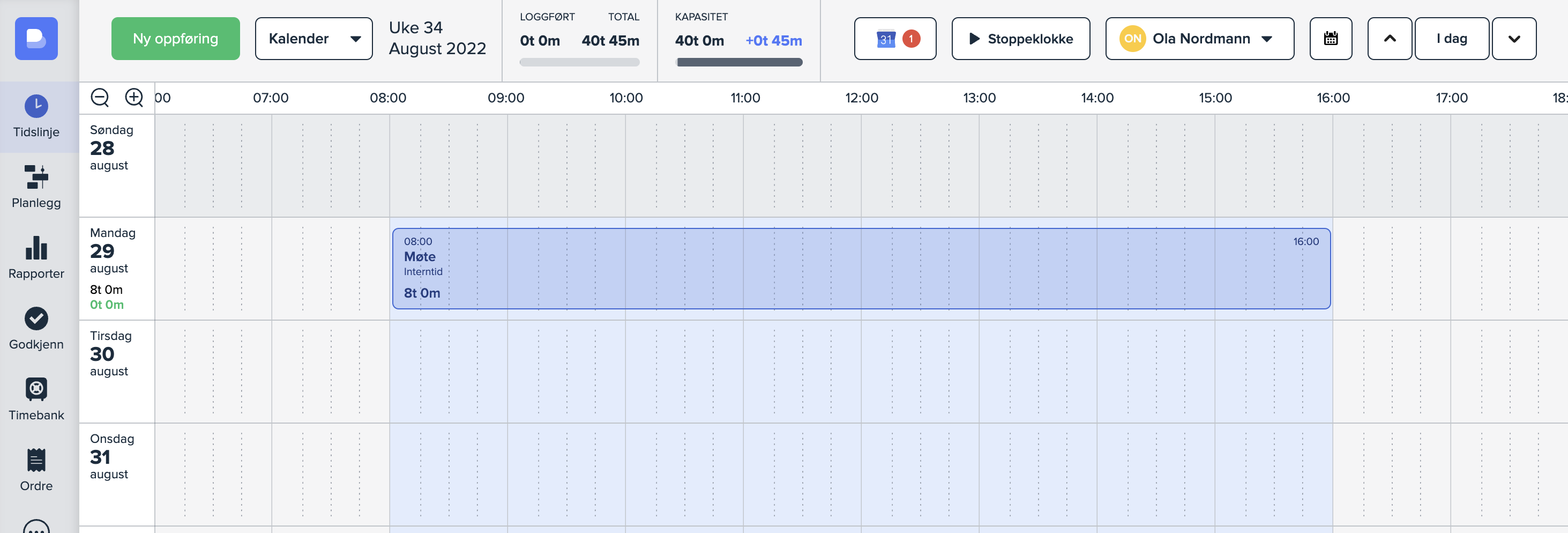This screenshot has width=1568, height=533.
Task: Open the Timebank section
Action: (36, 398)
